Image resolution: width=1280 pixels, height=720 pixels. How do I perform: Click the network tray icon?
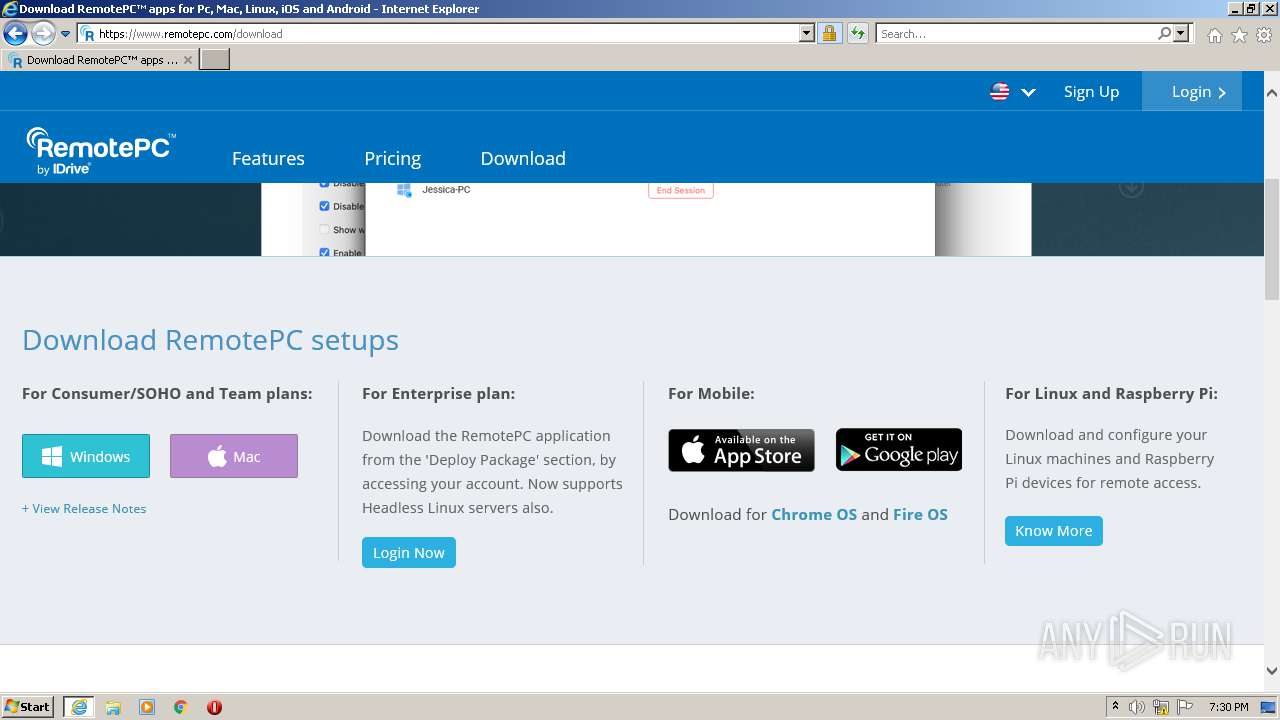pyautogui.click(x=1161, y=707)
